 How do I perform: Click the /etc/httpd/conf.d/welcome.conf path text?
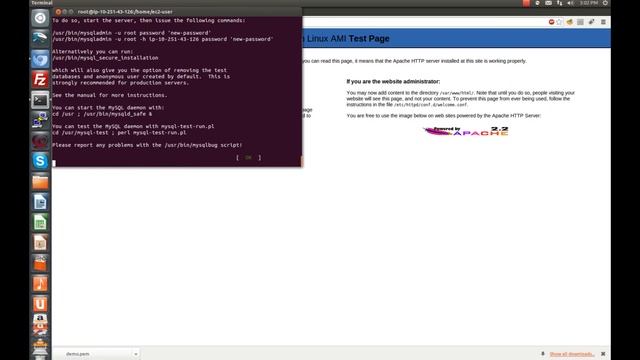click(x=430, y=105)
